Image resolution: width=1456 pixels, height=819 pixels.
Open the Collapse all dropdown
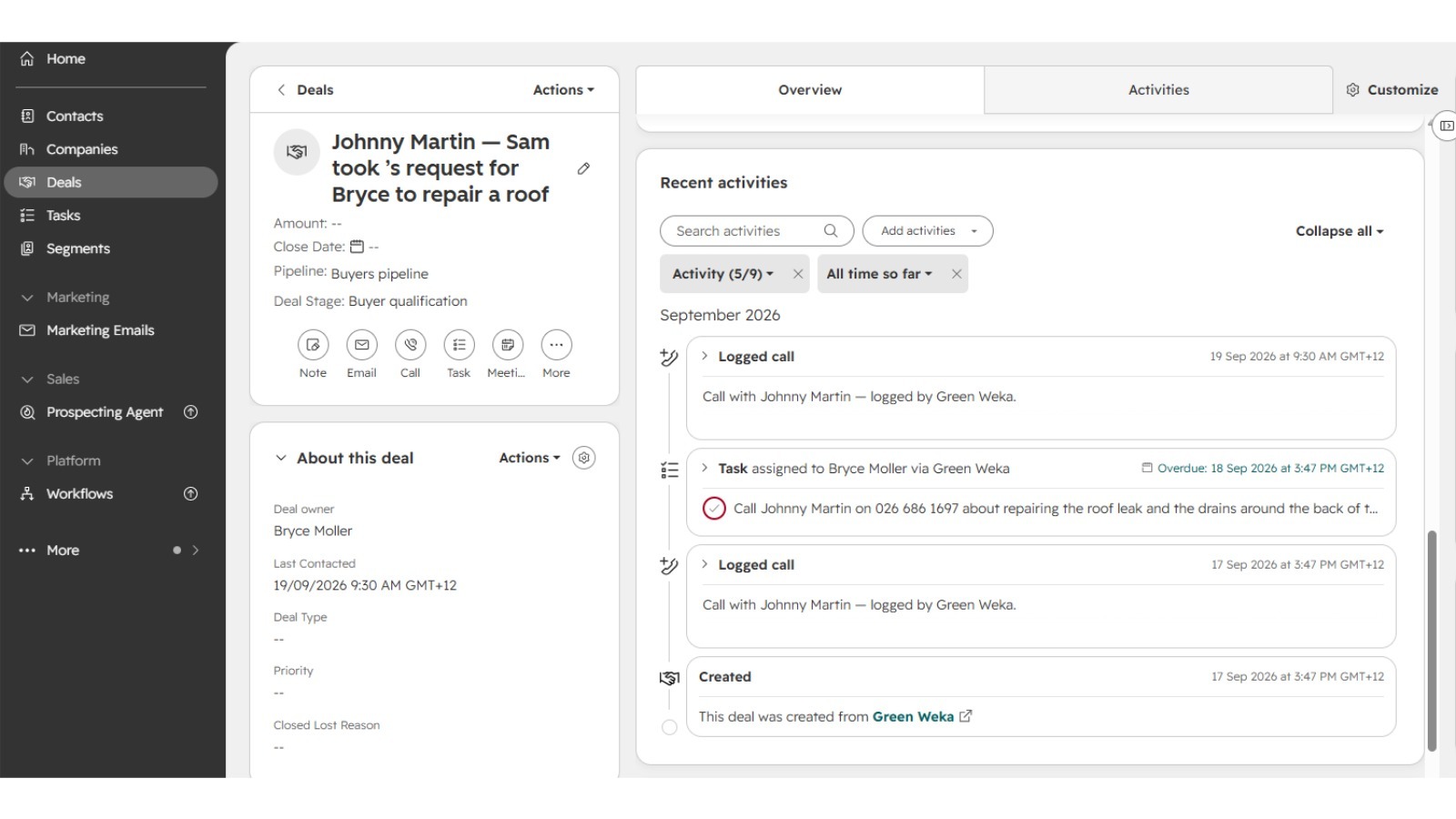click(1340, 231)
